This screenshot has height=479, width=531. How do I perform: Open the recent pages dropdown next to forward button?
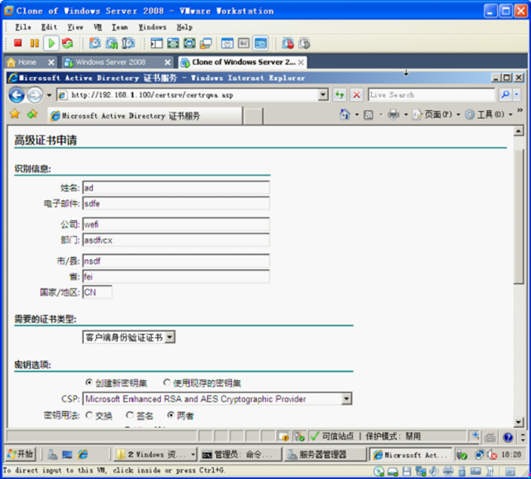(x=49, y=95)
